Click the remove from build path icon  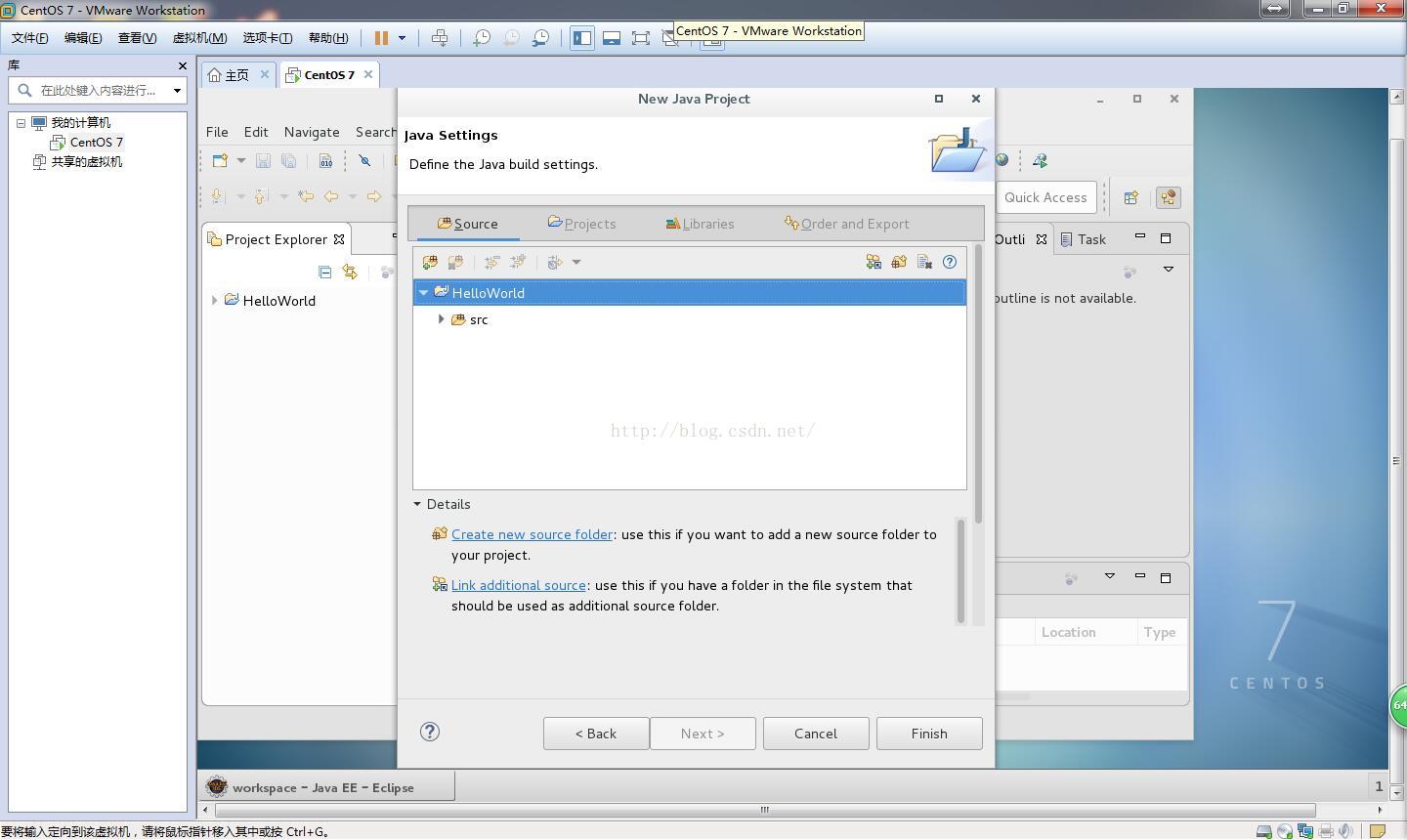(x=924, y=262)
